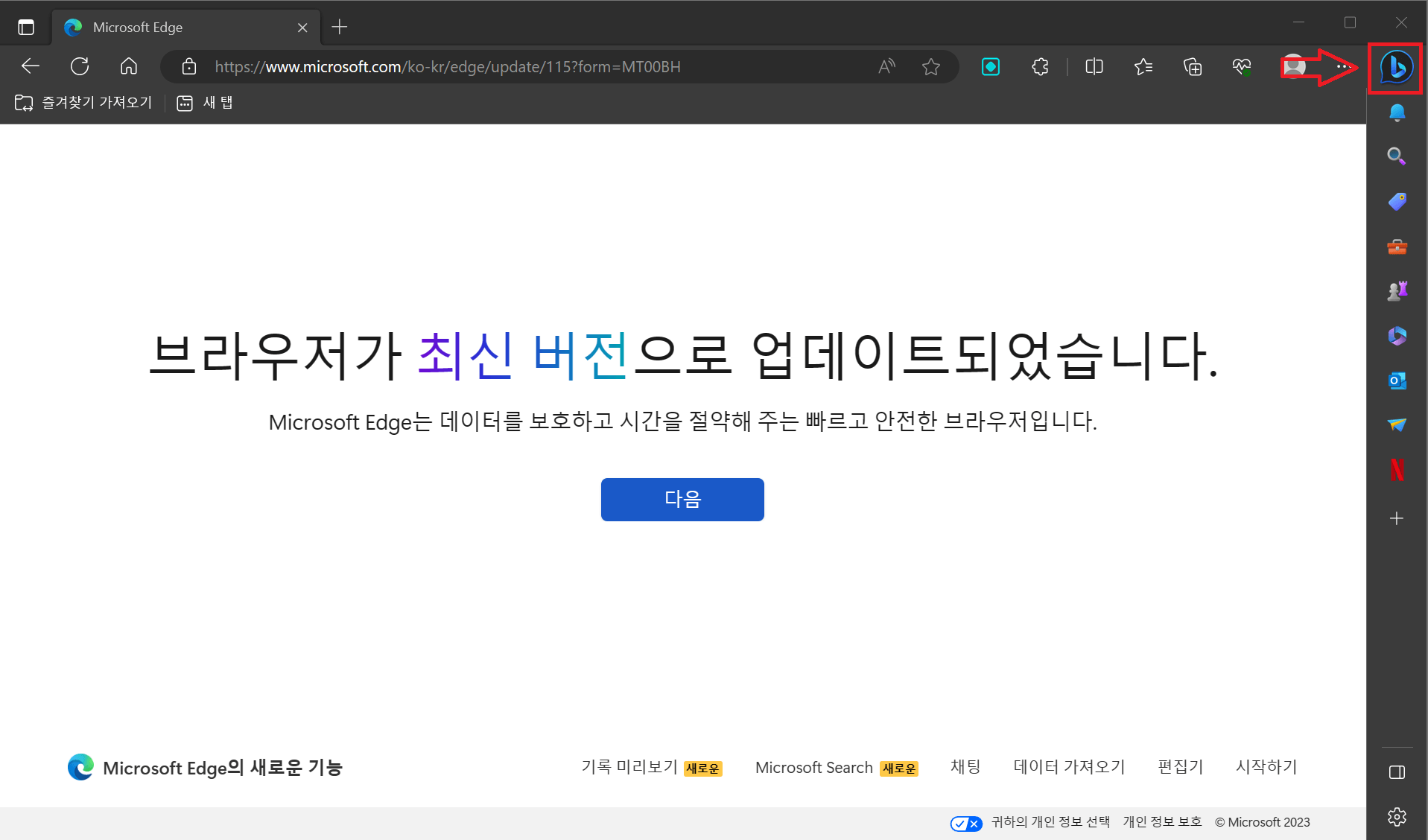Jump to 편집기 section

pyautogui.click(x=1180, y=767)
